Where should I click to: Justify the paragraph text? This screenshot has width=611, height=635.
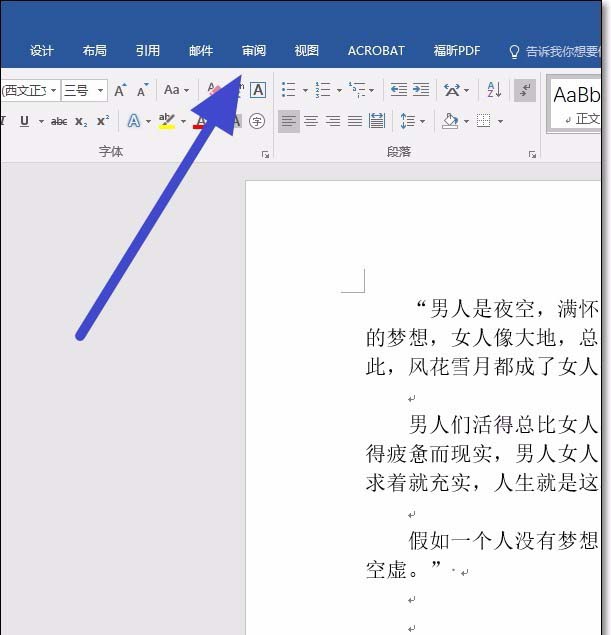pyautogui.click(x=355, y=121)
